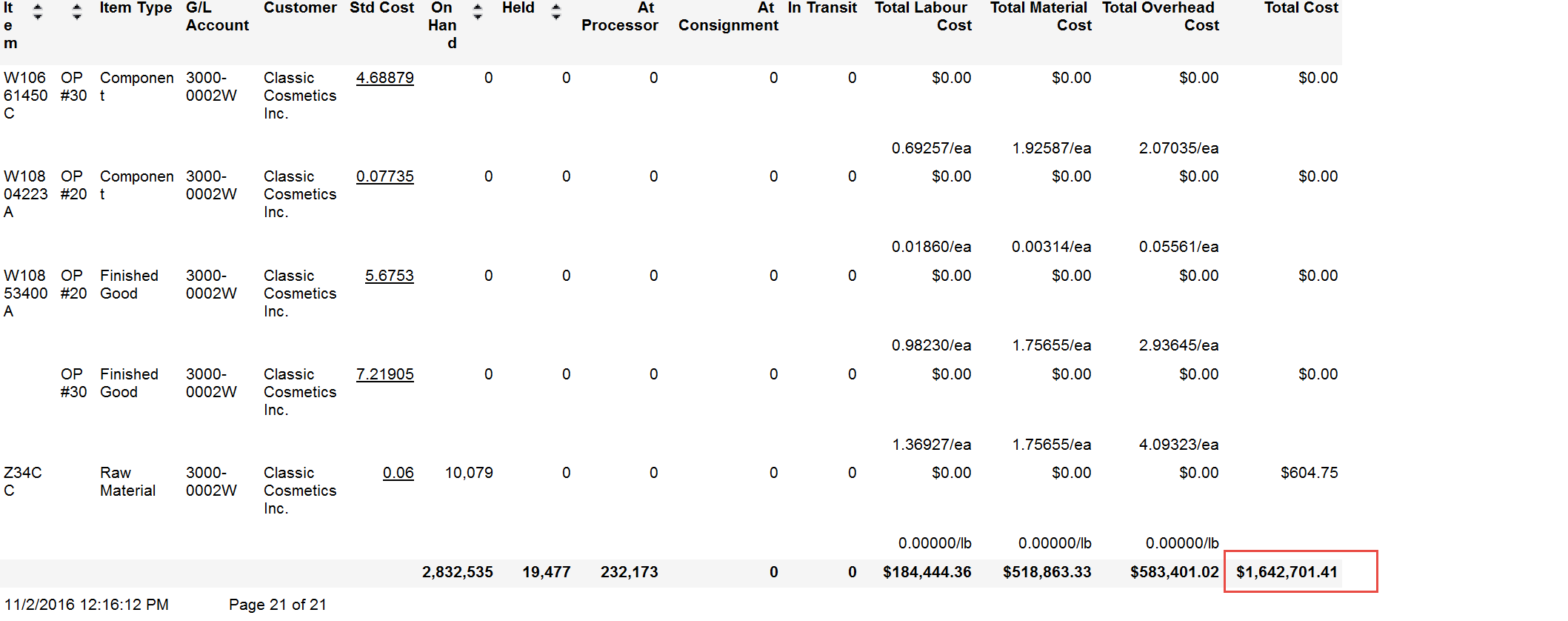Click 3000-0002W account in Z34CC row
This screenshot has width=1568, height=621.
pyautogui.click(x=211, y=482)
